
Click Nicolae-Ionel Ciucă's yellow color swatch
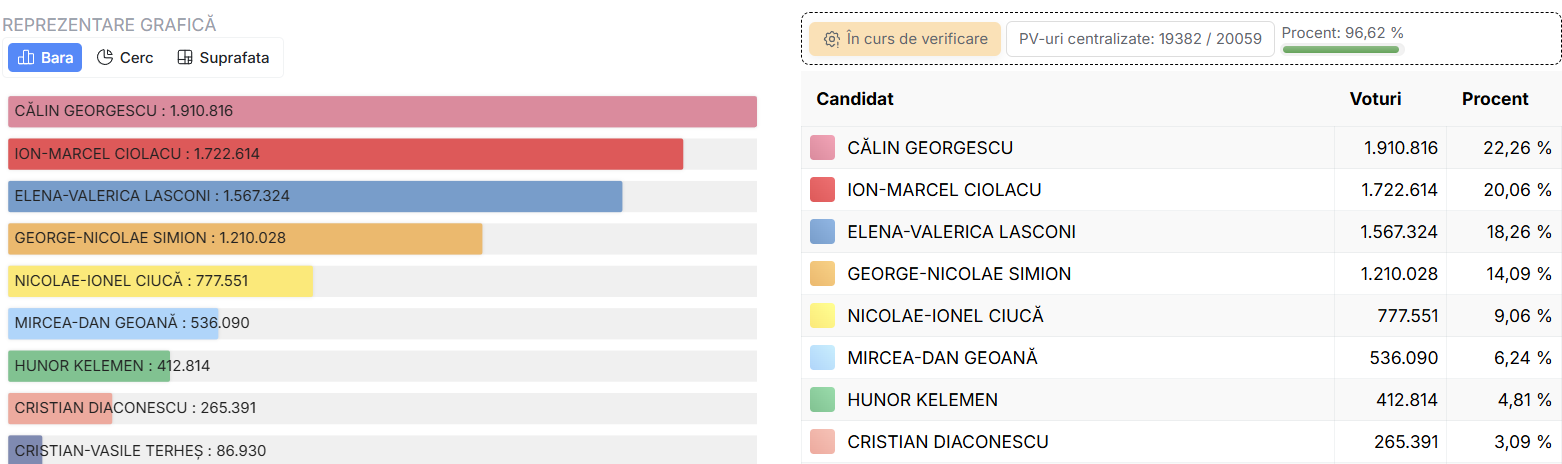pos(822,316)
